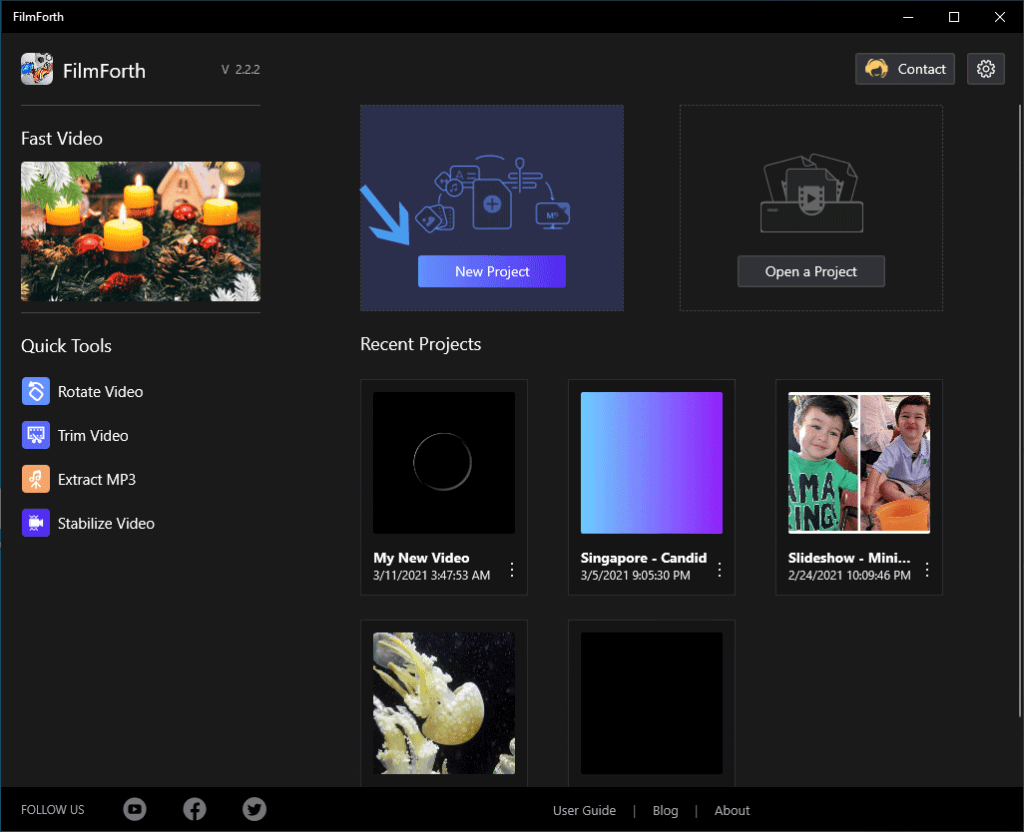This screenshot has height=832, width=1024.
Task: Open options menu for Singapore - Candid
Action: [x=719, y=569]
